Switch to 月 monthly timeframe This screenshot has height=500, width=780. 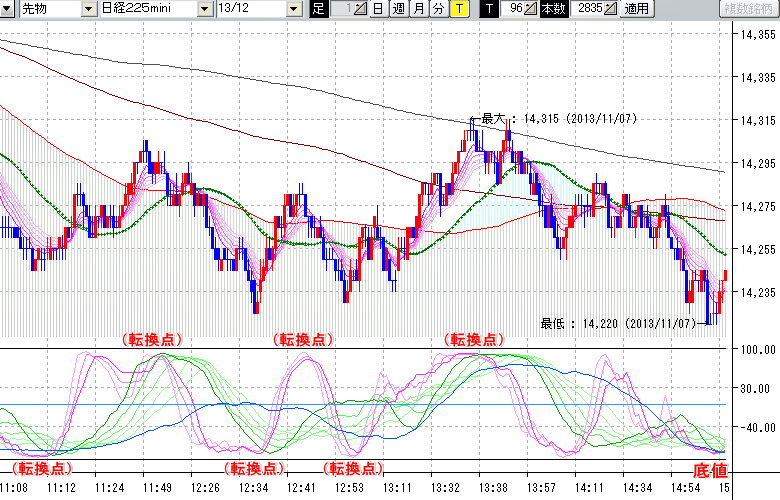tap(418, 9)
